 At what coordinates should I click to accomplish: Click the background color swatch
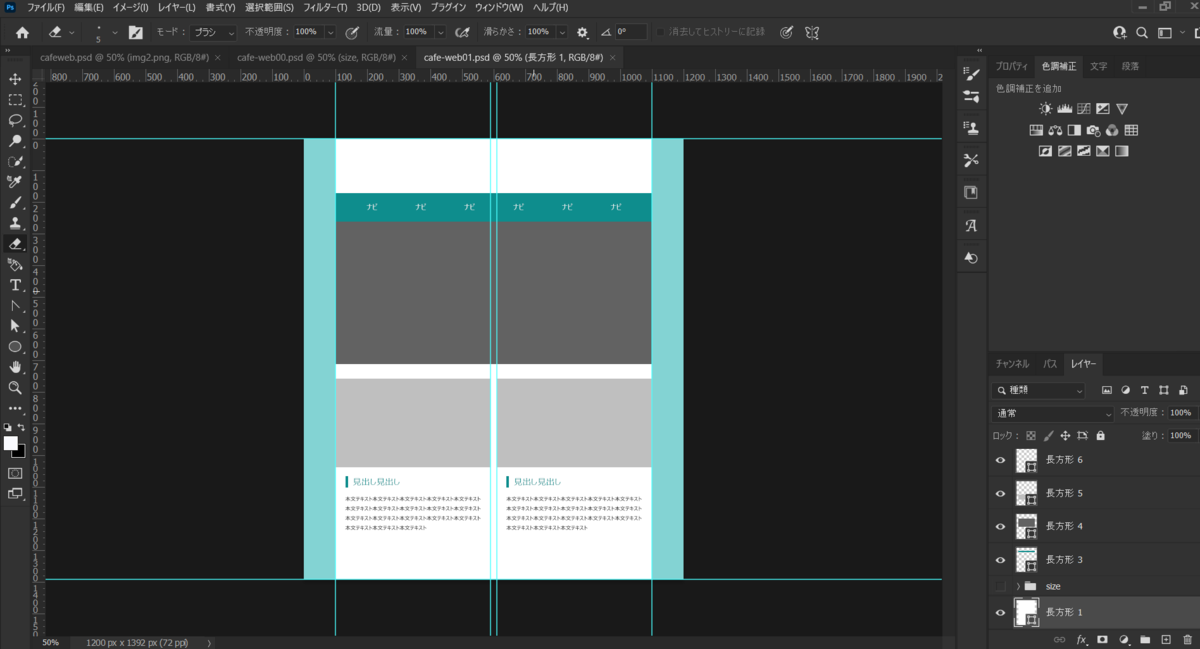click(20, 452)
